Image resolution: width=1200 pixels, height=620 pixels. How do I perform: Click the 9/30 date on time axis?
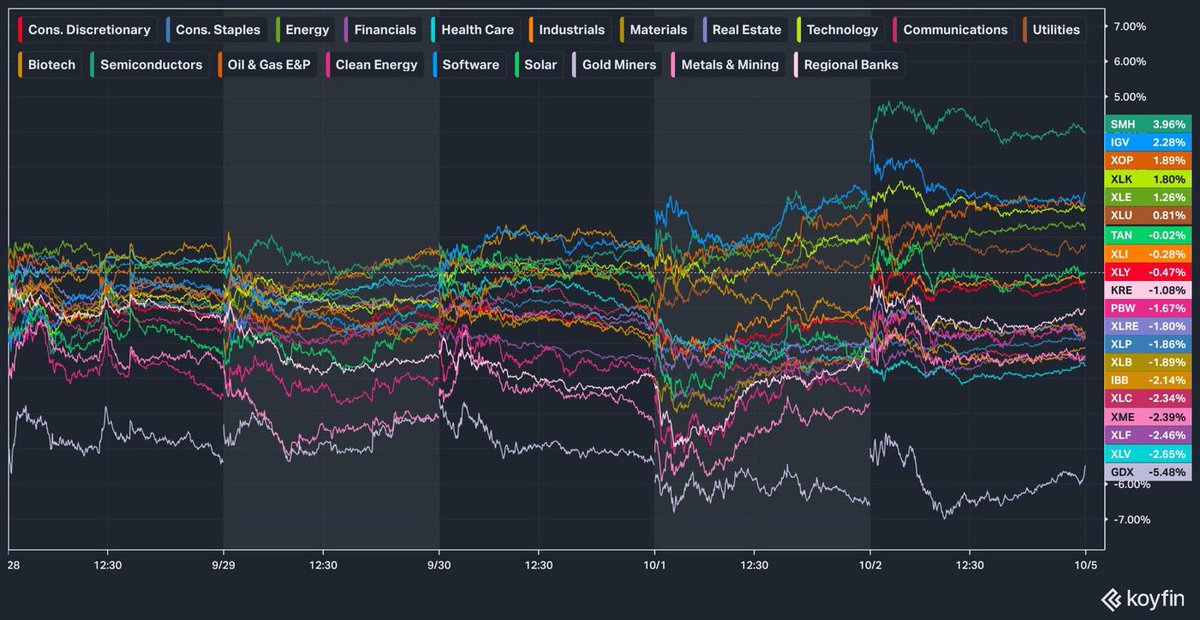[439, 565]
